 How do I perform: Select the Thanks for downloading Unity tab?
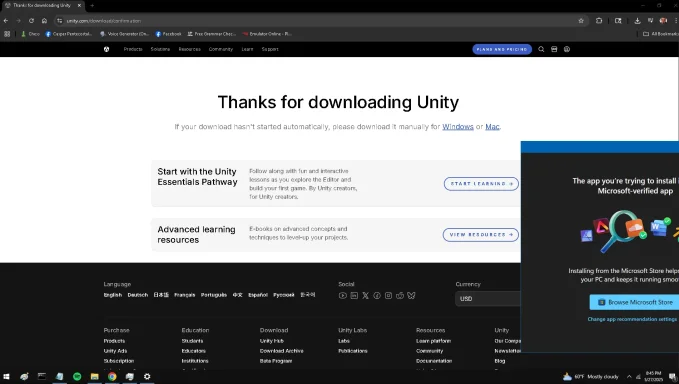[42, 6]
